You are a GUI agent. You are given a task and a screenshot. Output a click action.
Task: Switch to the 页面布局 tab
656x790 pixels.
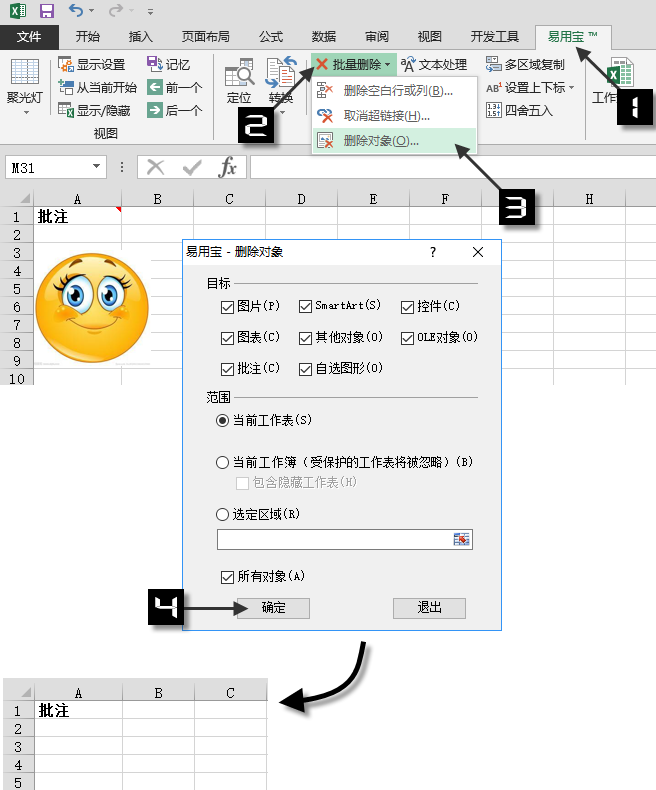click(206, 37)
